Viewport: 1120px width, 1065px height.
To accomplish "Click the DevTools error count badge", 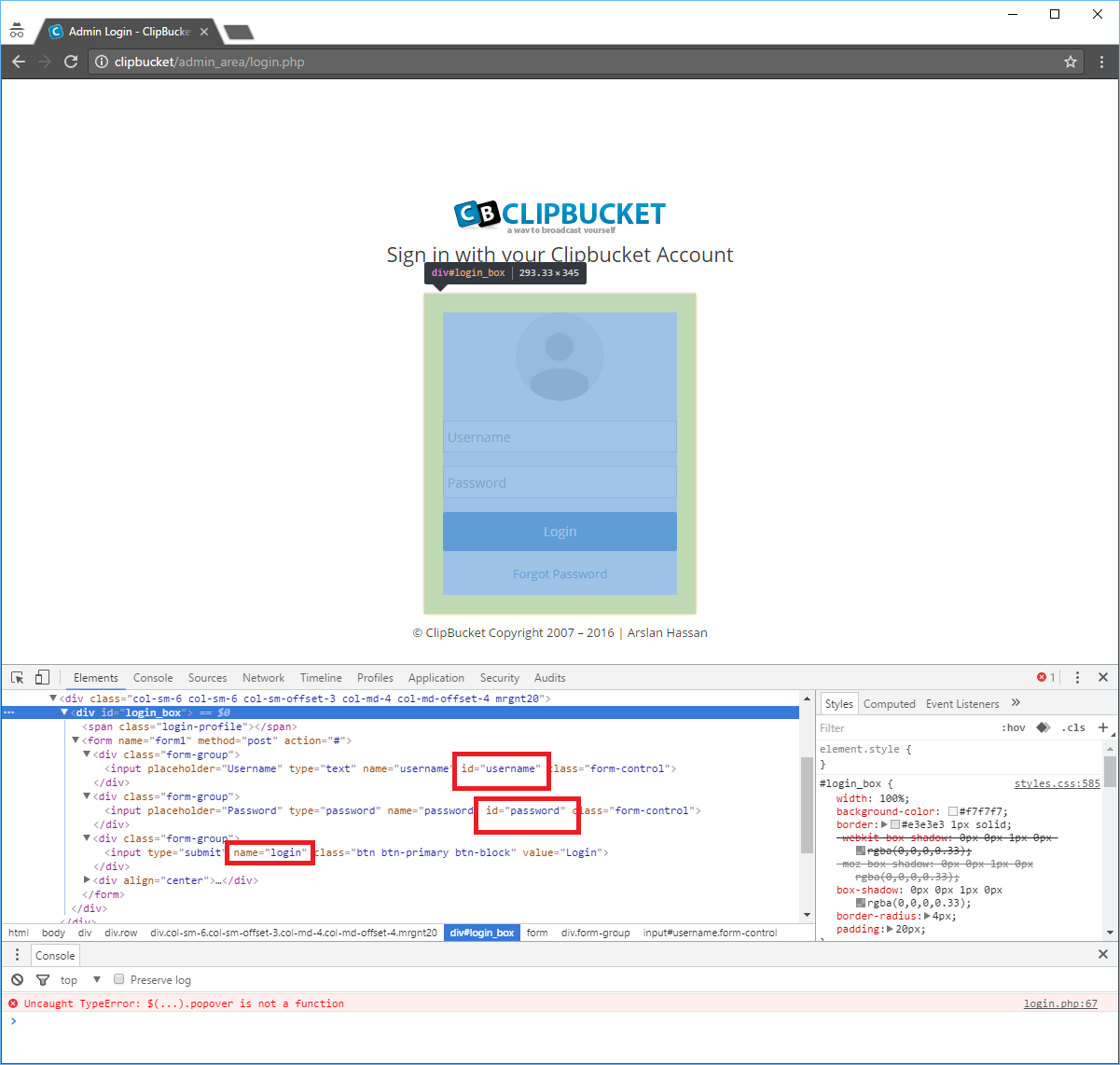I will pyautogui.click(x=1046, y=678).
